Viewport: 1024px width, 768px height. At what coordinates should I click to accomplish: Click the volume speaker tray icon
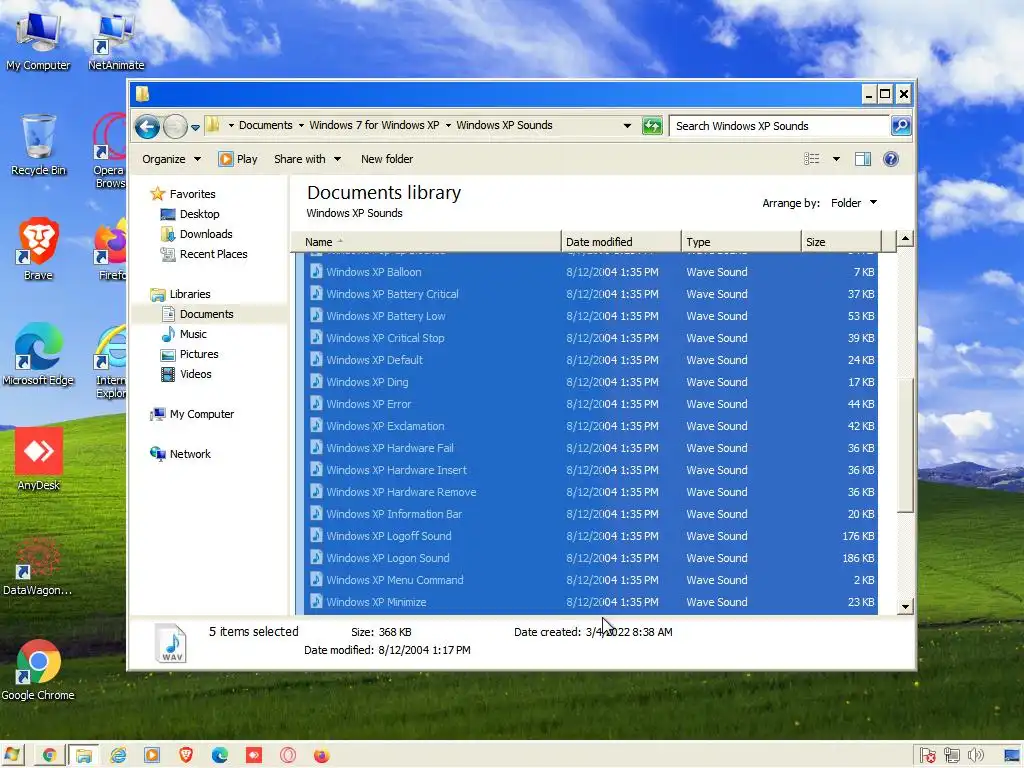pos(976,756)
